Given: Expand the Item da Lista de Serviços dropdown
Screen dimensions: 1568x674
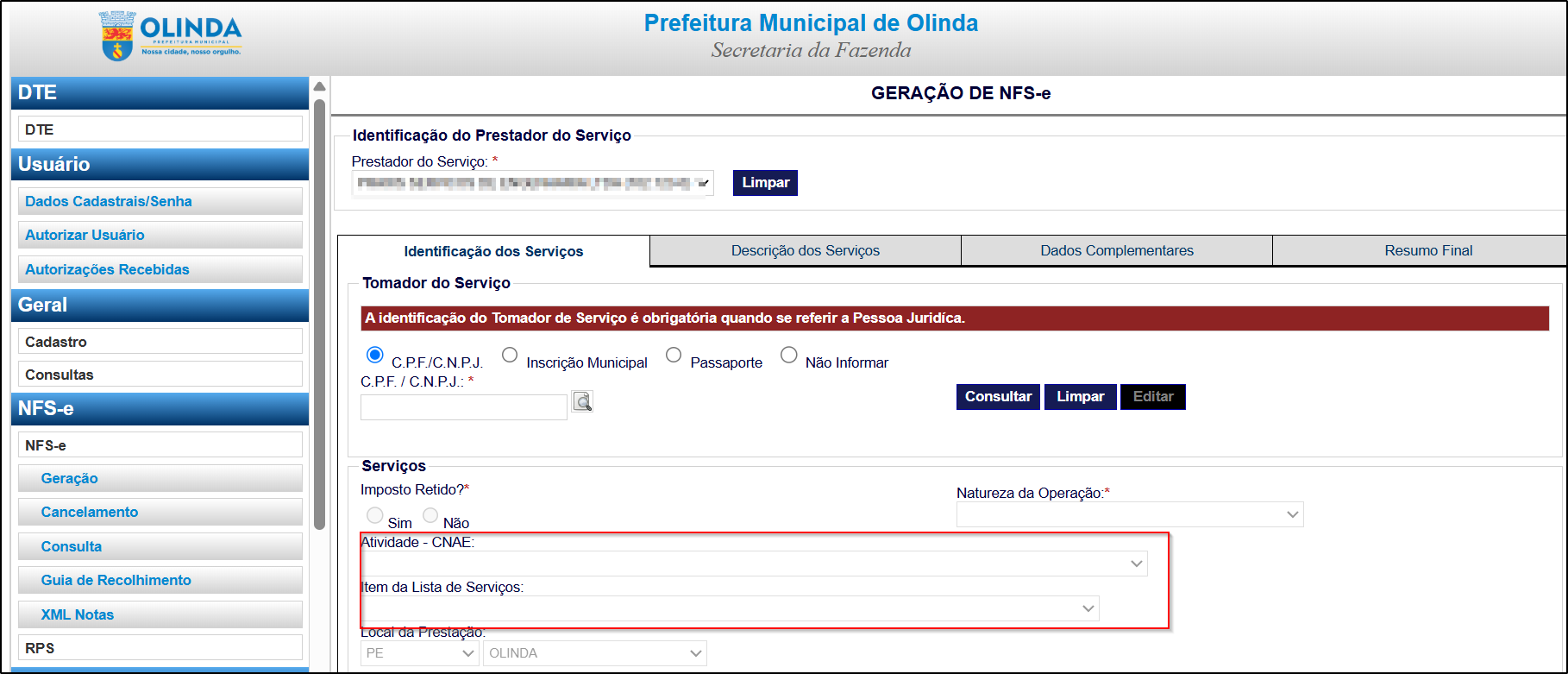Looking at the screenshot, I should pos(729,608).
